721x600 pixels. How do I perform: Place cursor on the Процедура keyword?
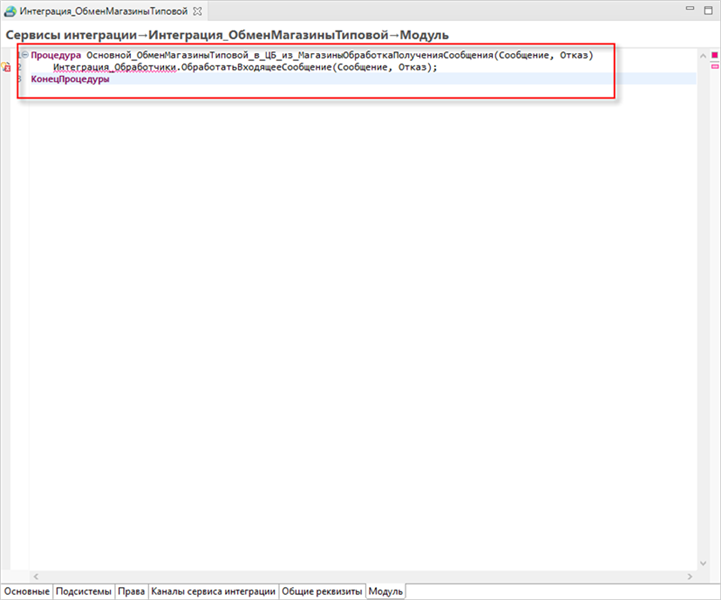56,55
